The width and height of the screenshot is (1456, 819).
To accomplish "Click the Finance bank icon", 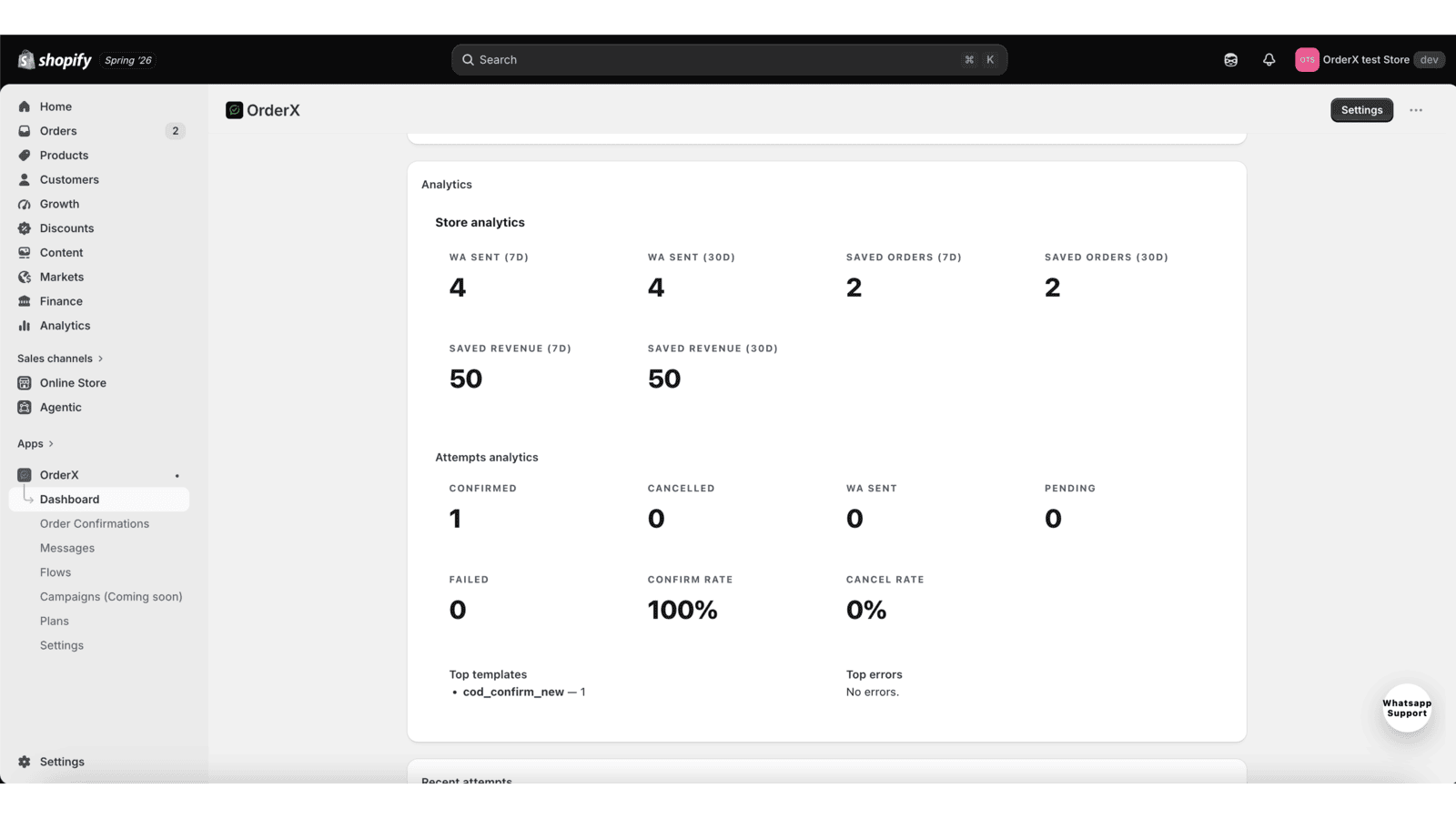I will pyautogui.click(x=25, y=301).
